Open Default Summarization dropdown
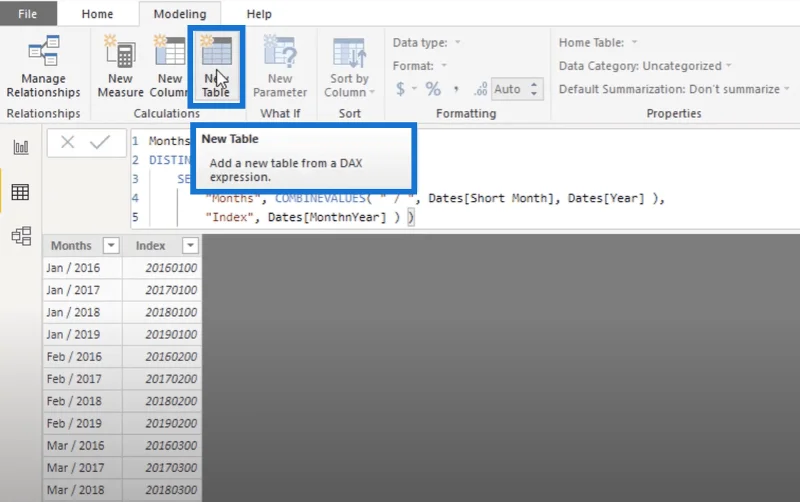This screenshot has height=502, width=800. coord(674,89)
